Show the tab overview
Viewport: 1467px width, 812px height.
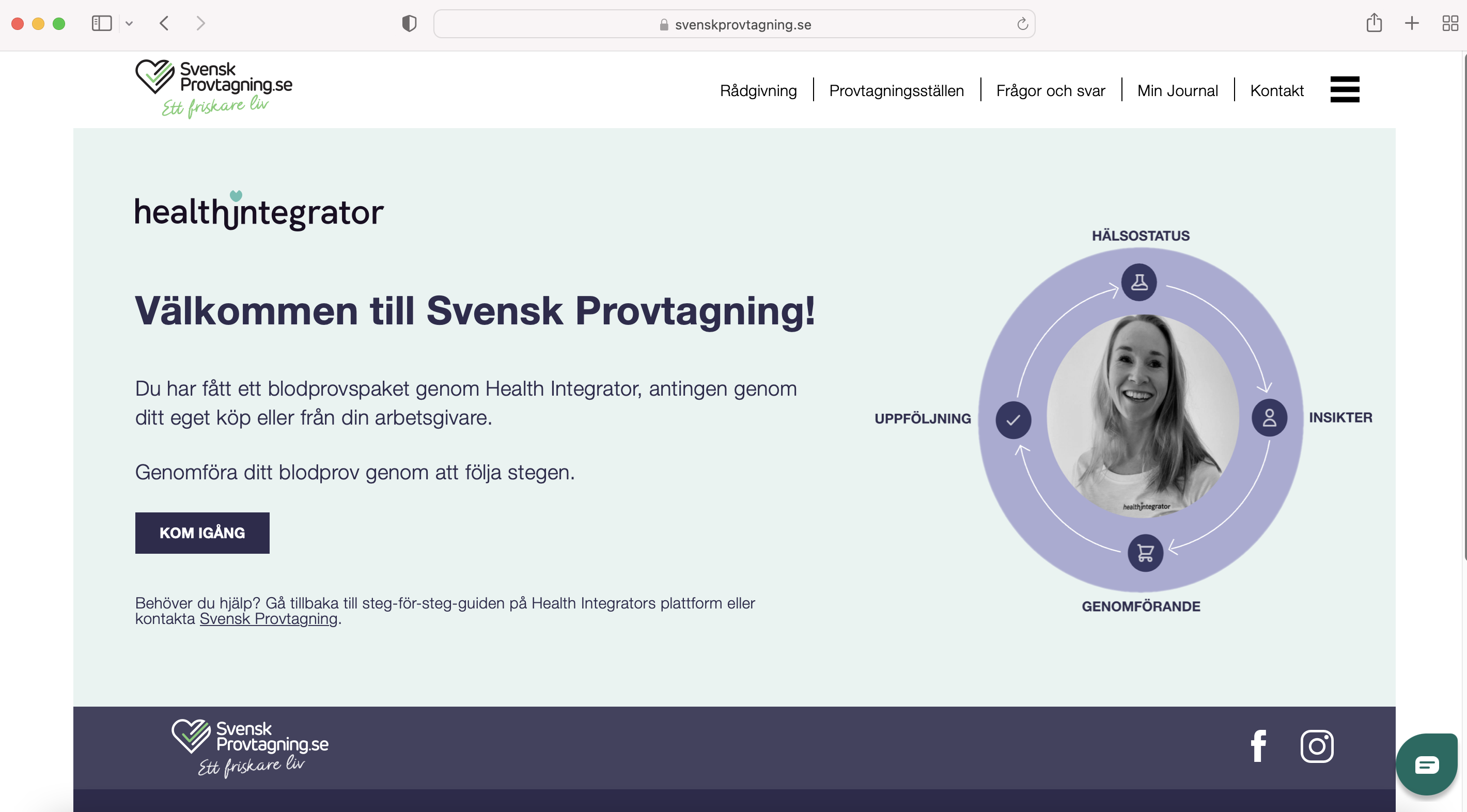[1450, 23]
